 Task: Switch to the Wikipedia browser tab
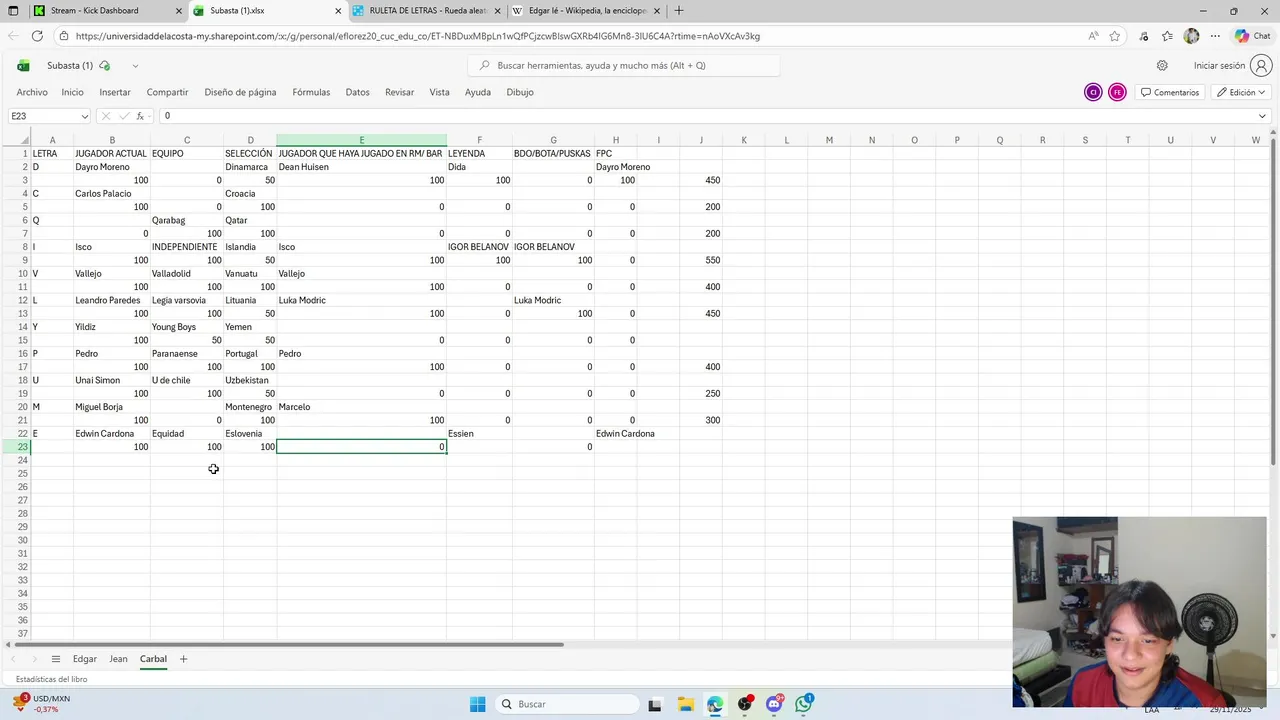click(x=585, y=11)
